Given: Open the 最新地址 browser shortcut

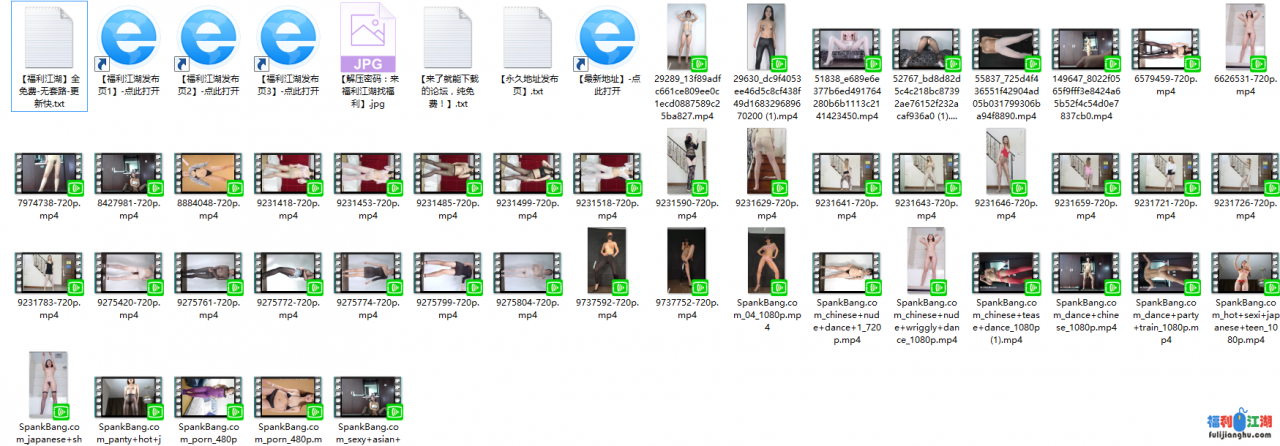Looking at the screenshot, I should (x=608, y=38).
